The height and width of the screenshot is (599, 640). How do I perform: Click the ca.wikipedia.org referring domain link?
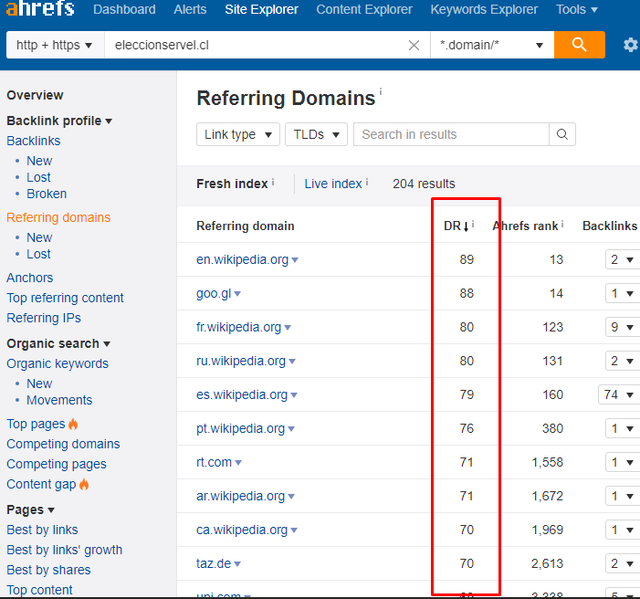pyautogui.click(x=242, y=530)
